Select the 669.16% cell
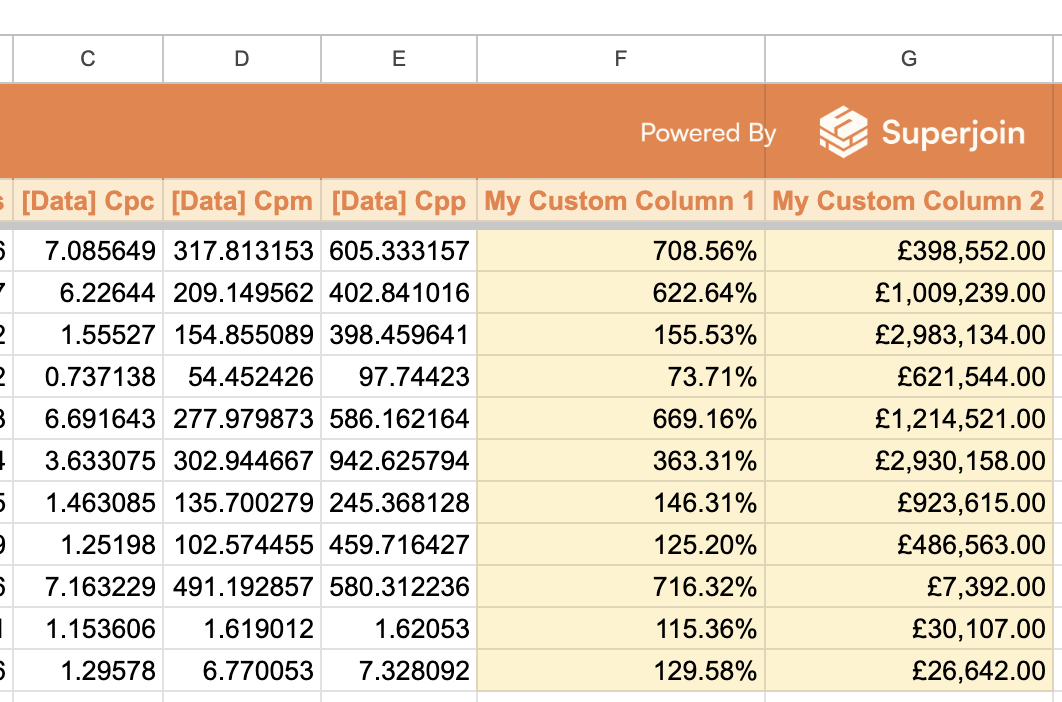Image resolution: width=1062 pixels, height=702 pixels. pos(621,419)
